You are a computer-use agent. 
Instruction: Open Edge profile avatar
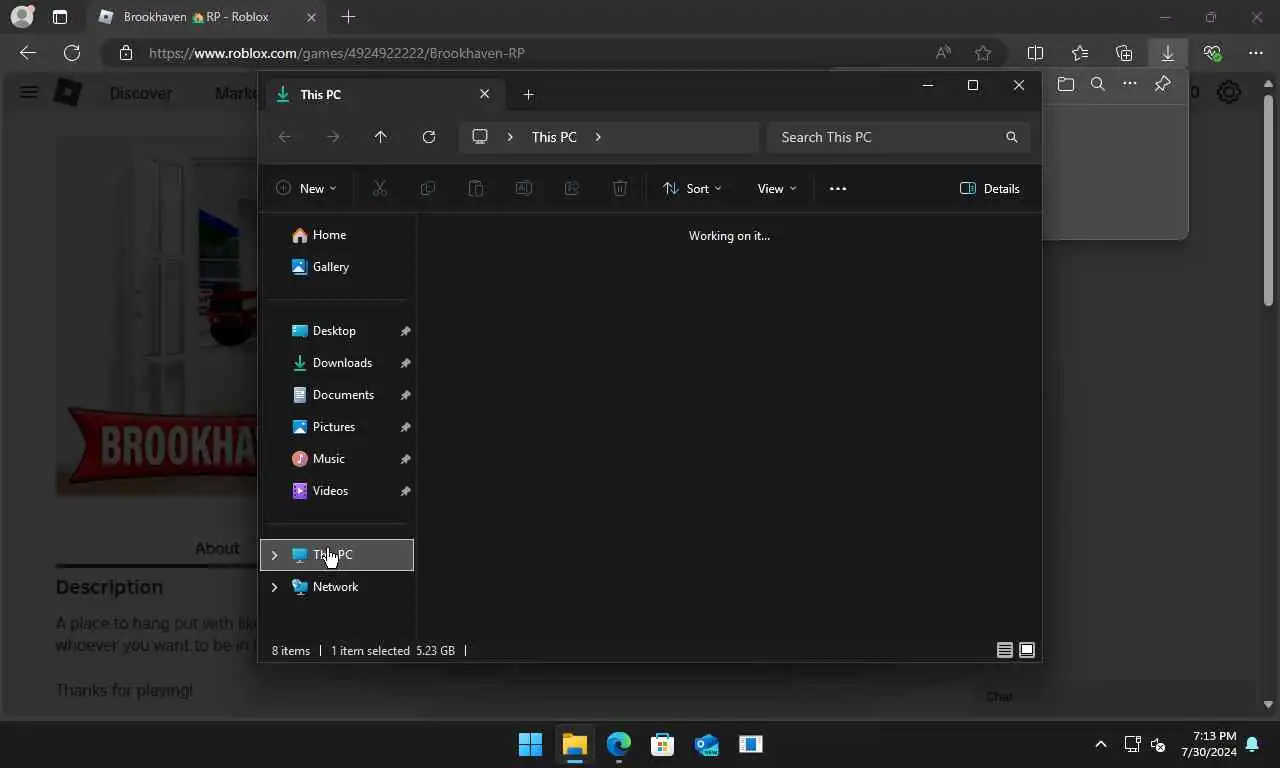pos(22,17)
